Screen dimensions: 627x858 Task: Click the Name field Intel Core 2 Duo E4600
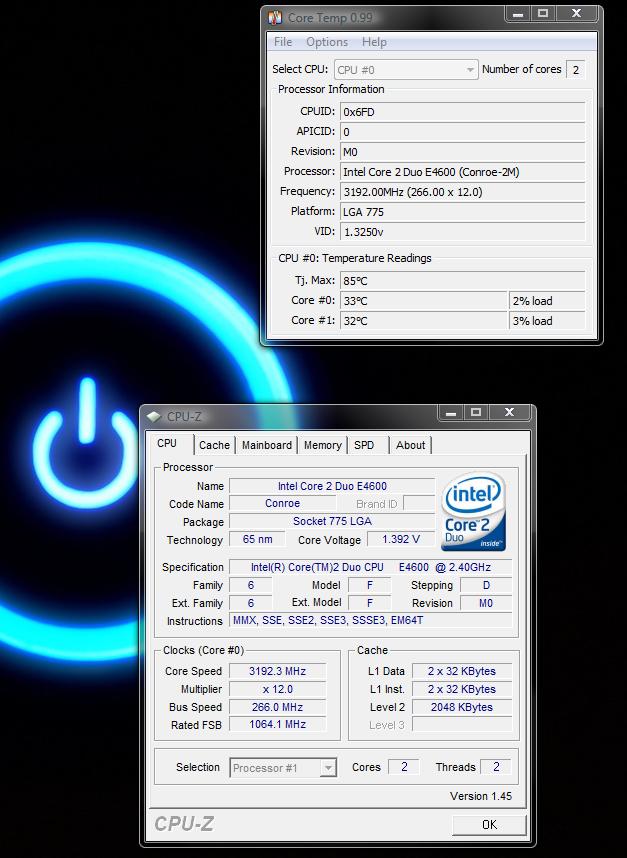tap(332, 486)
